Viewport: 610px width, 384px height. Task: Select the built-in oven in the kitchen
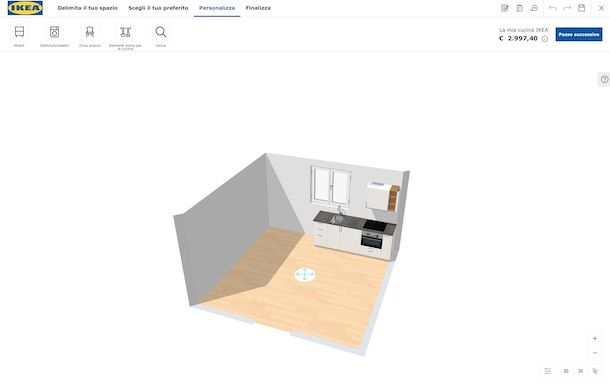[372, 239]
